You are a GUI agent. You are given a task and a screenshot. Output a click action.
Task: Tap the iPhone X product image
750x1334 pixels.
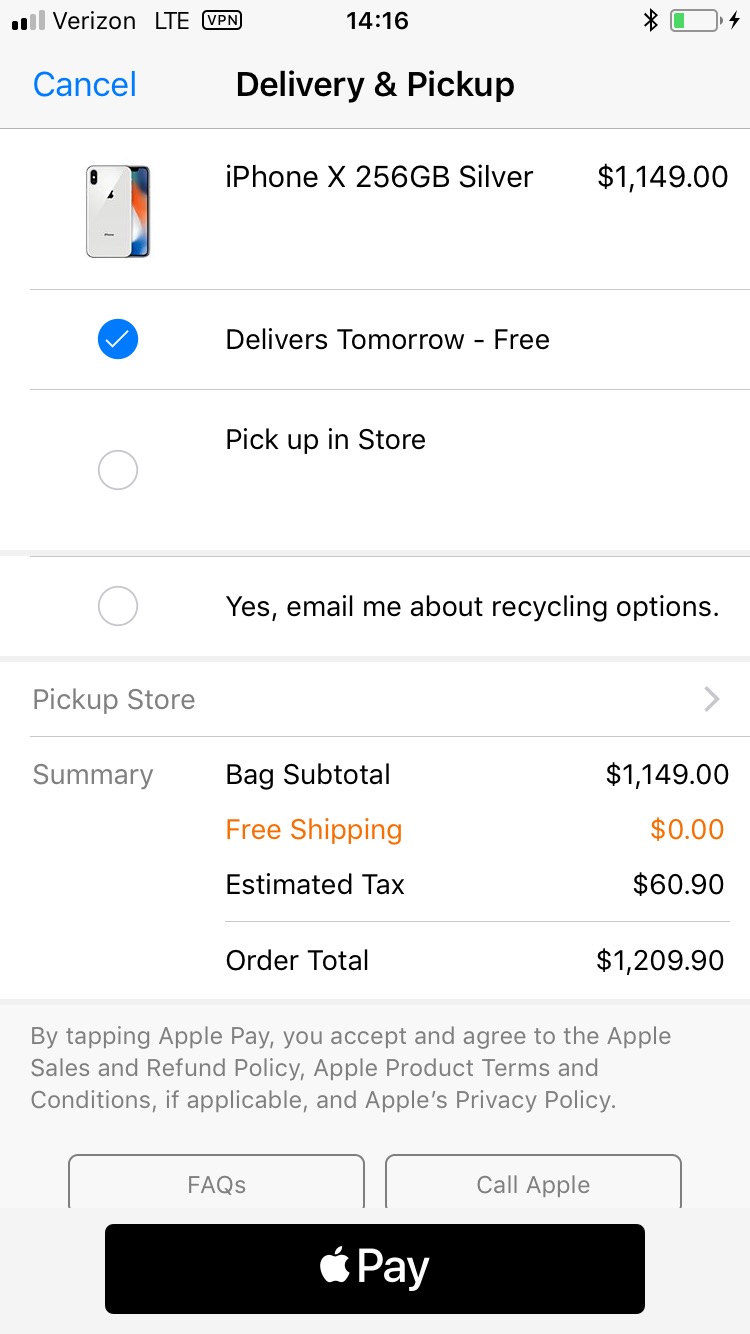pyautogui.click(x=118, y=211)
